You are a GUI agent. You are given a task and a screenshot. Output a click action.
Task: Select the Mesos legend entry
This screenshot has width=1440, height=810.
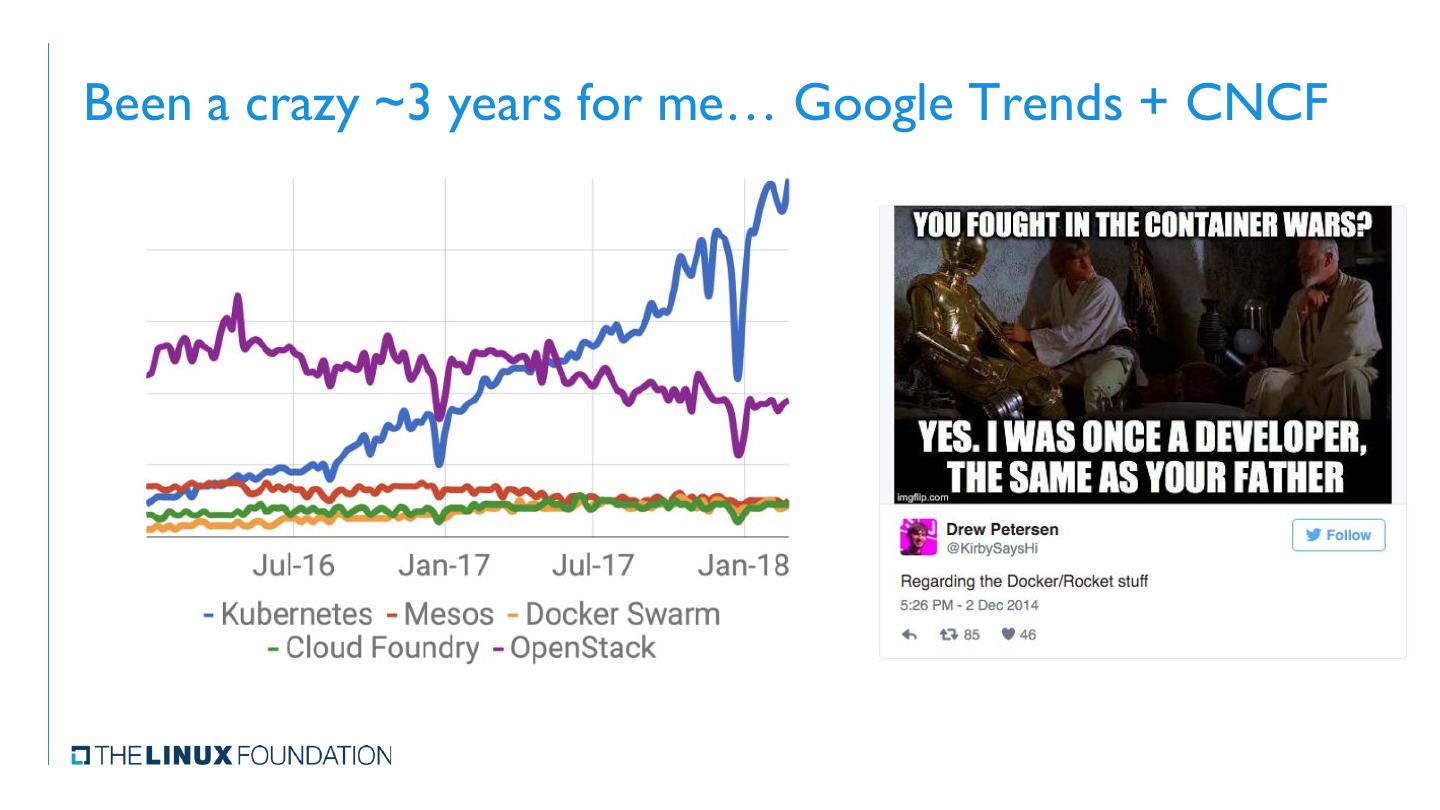tap(440, 613)
